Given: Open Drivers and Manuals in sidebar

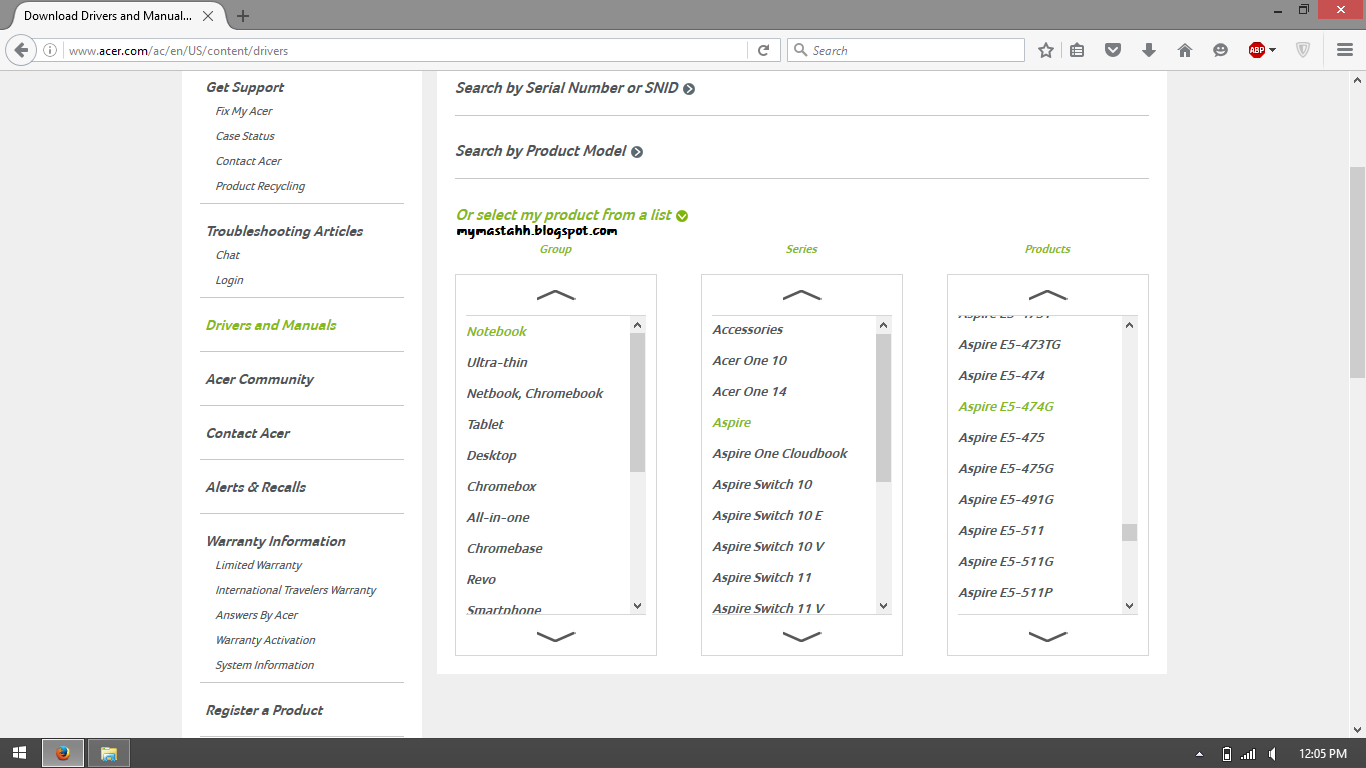Looking at the screenshot, I should point(271,325).
